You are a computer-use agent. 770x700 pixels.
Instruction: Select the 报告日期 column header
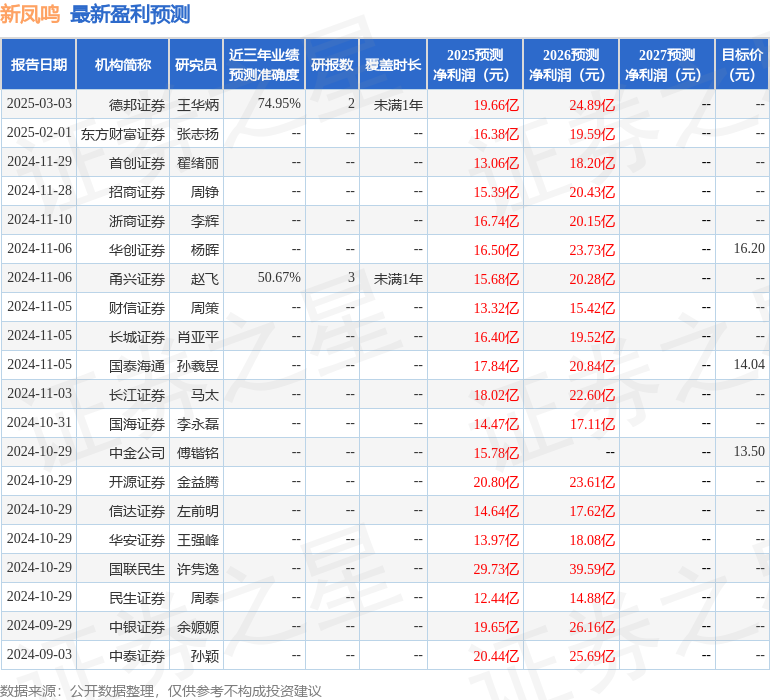coord(39,64)
